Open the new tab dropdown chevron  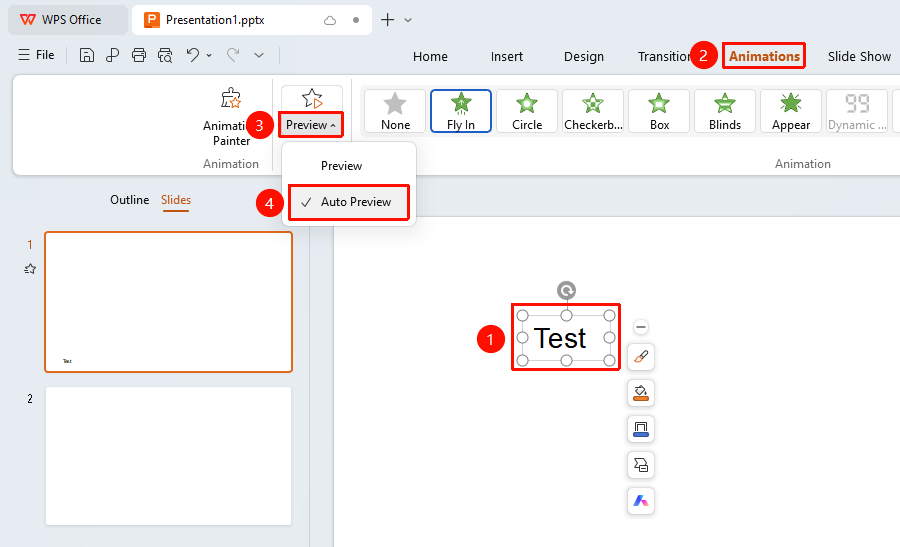click(x=408, y=20)
